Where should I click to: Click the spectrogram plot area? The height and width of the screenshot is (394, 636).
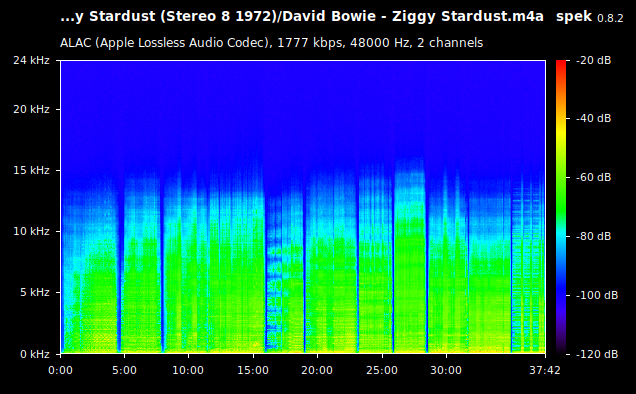(x=303, y=207)
